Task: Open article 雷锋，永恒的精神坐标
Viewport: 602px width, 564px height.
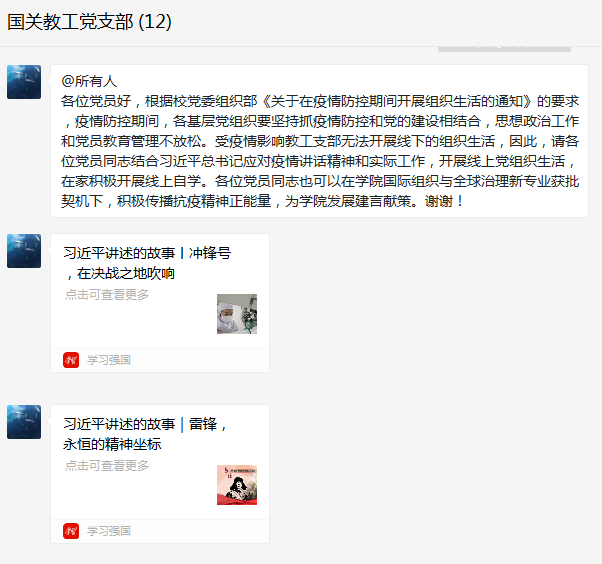Action: tap(146, 434)
